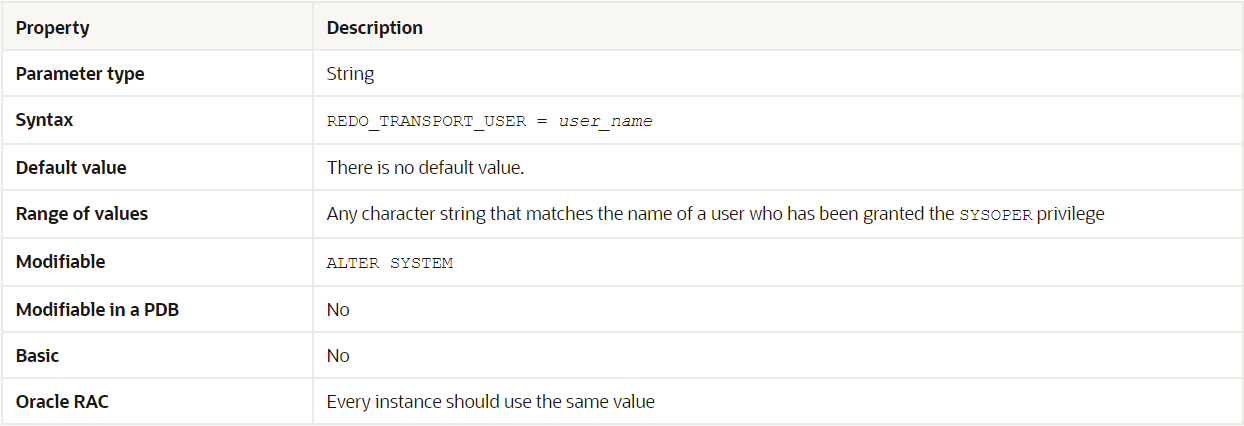Click the No value in the Basic row
Screen dimensions: 1244x426
[x=338, y=355]
